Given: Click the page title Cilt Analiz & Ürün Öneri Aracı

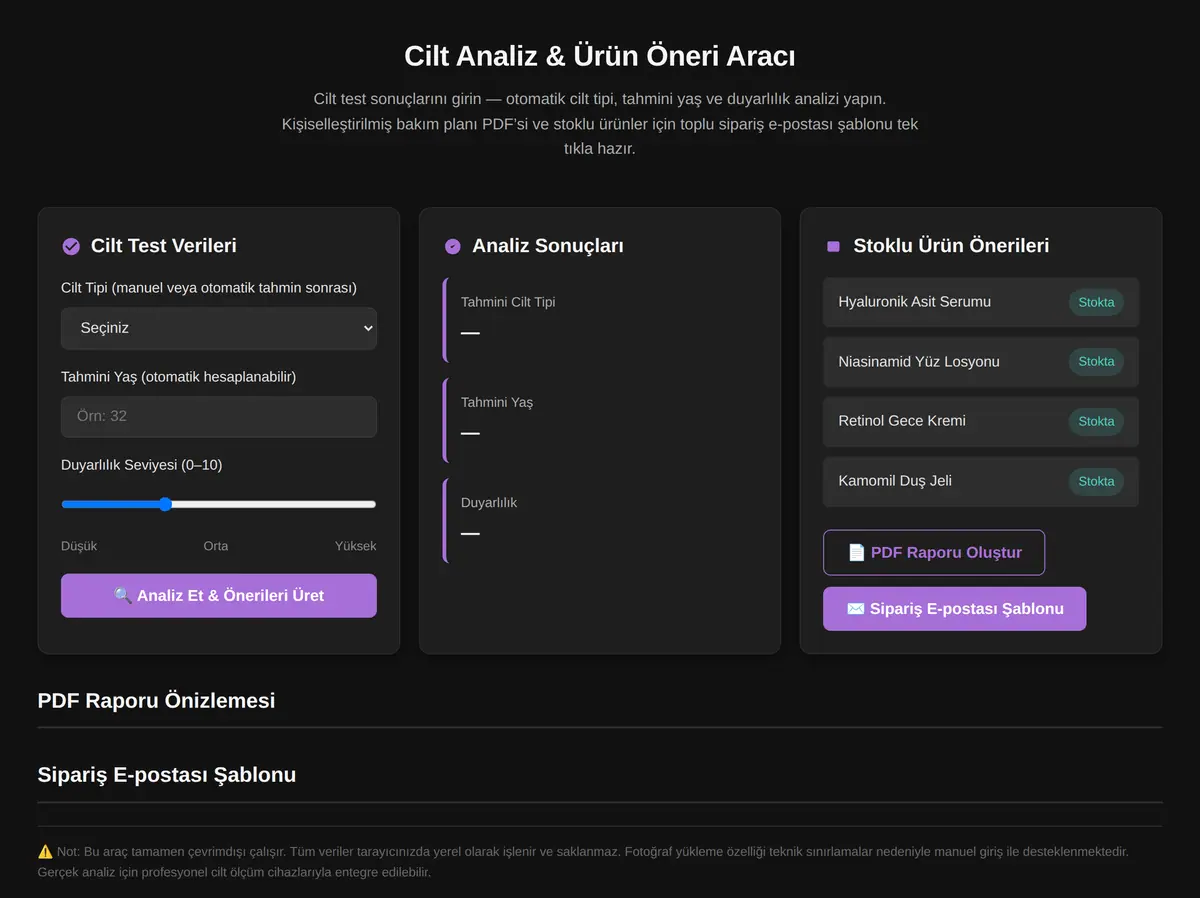Looking at the screenshot, I should point(600,56).
